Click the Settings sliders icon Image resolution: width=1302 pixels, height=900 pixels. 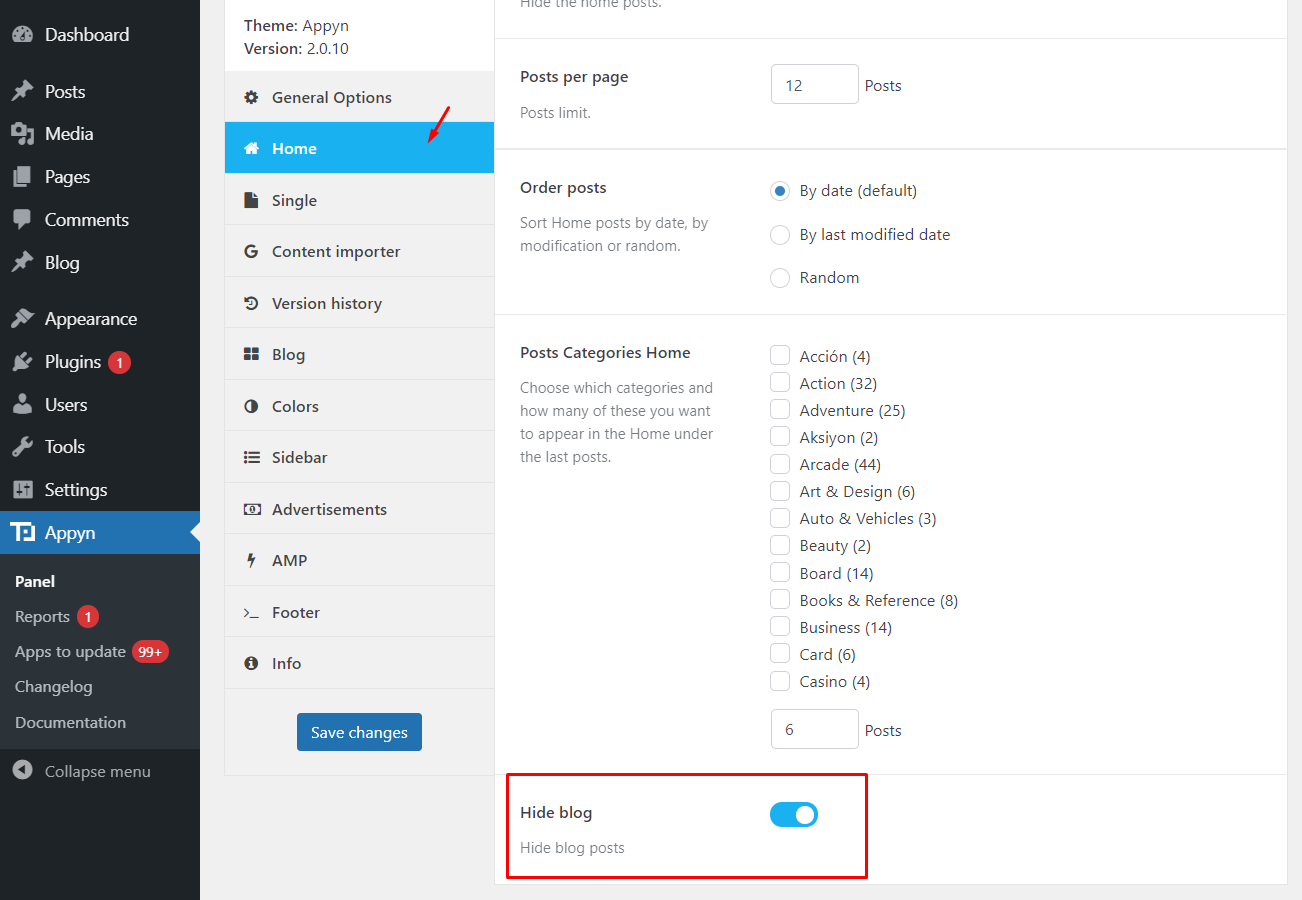pos(22,490)
